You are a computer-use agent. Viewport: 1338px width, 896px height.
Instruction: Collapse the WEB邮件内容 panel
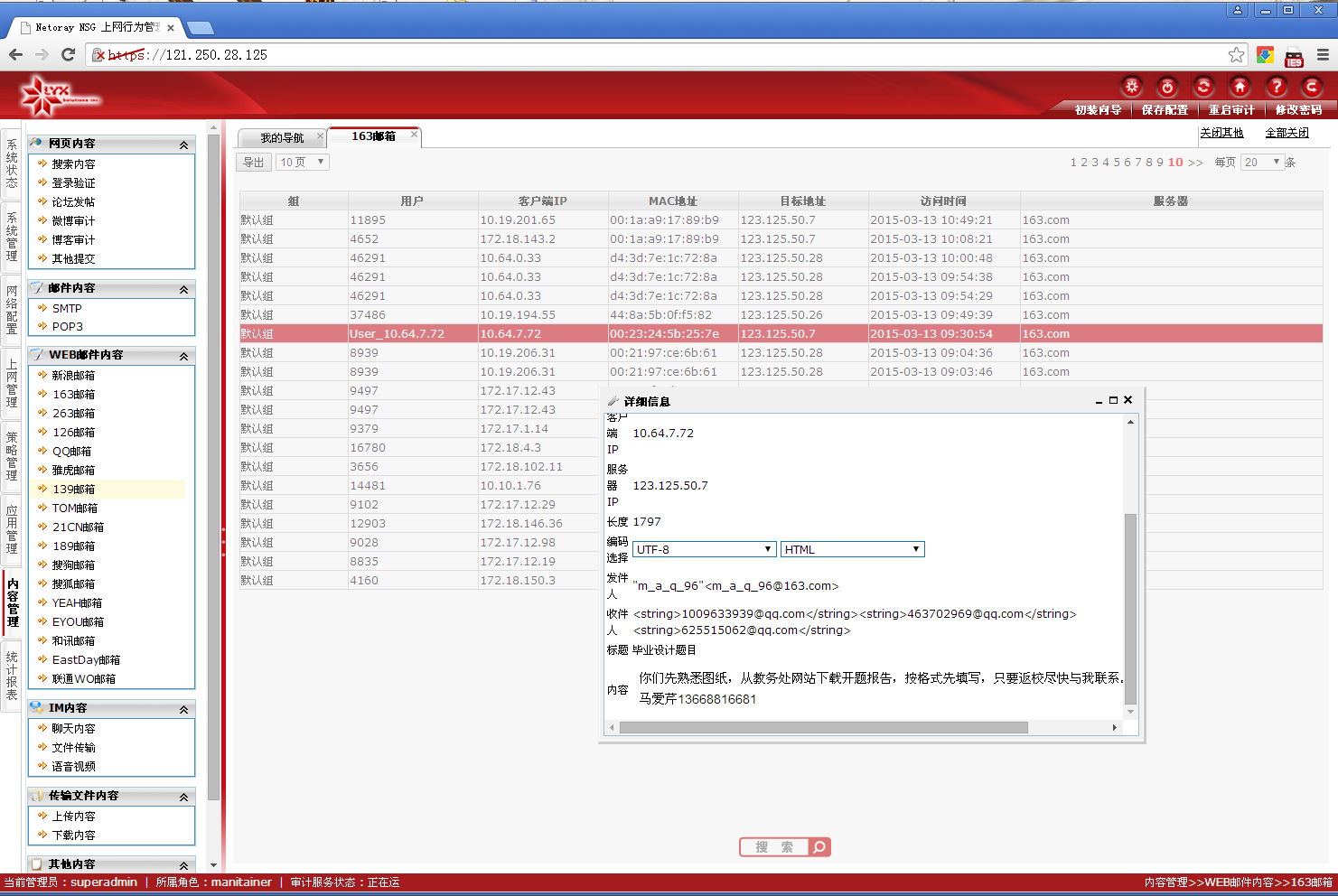(183, 356)
